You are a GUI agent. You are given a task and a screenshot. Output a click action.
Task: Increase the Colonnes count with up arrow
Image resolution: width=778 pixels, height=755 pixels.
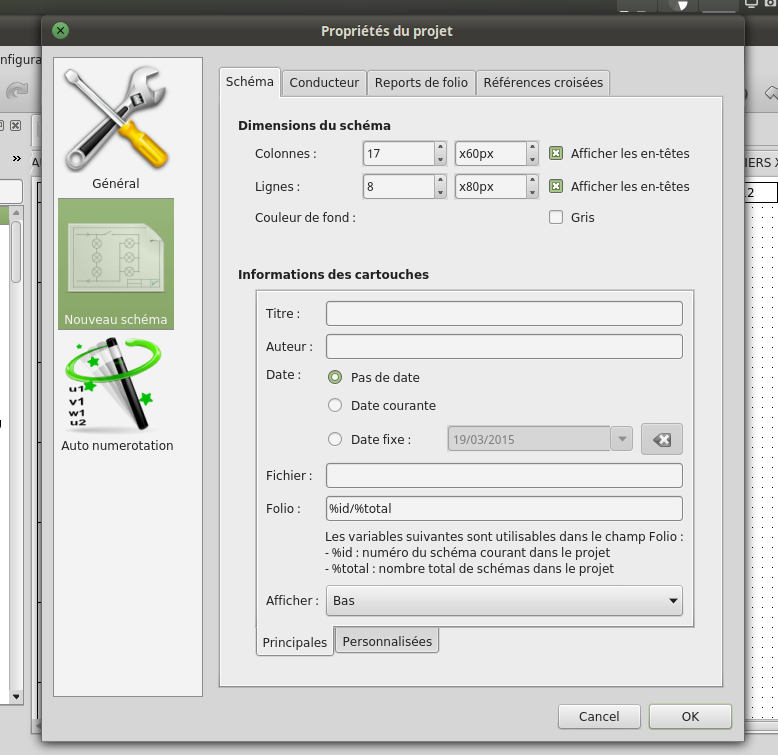click(440, 148)
